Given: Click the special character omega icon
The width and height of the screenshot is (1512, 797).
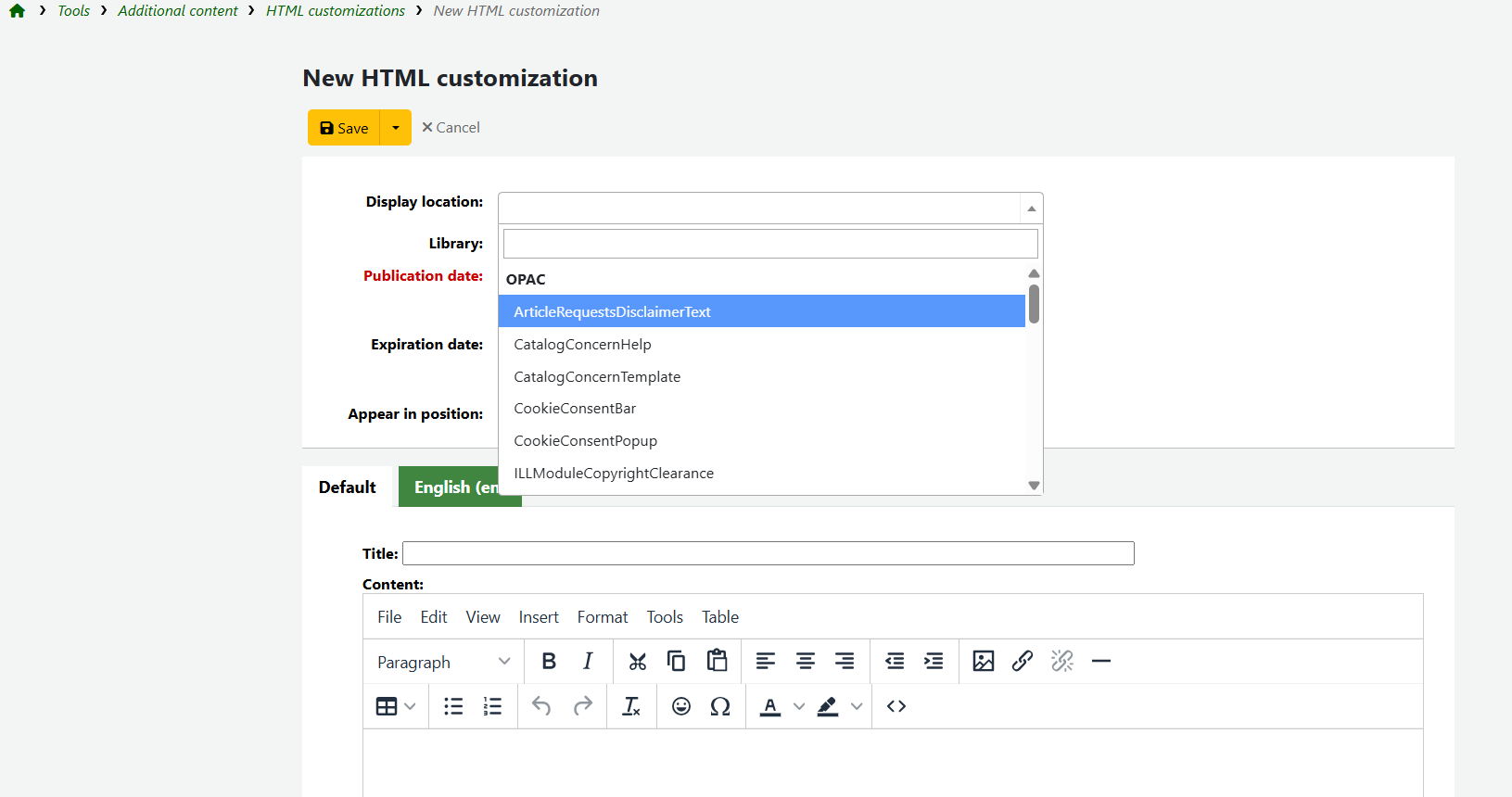Looking at the screenshot, I should (x=720, y=706).
